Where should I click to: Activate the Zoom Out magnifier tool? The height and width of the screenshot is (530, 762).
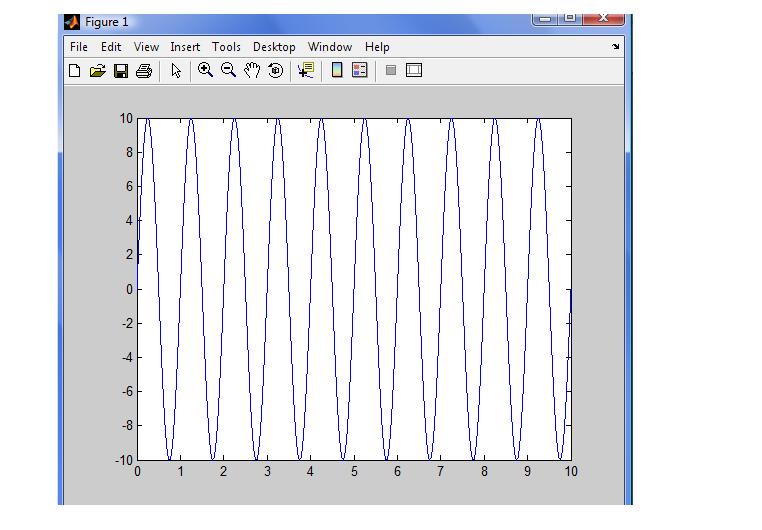pos(228,70)
